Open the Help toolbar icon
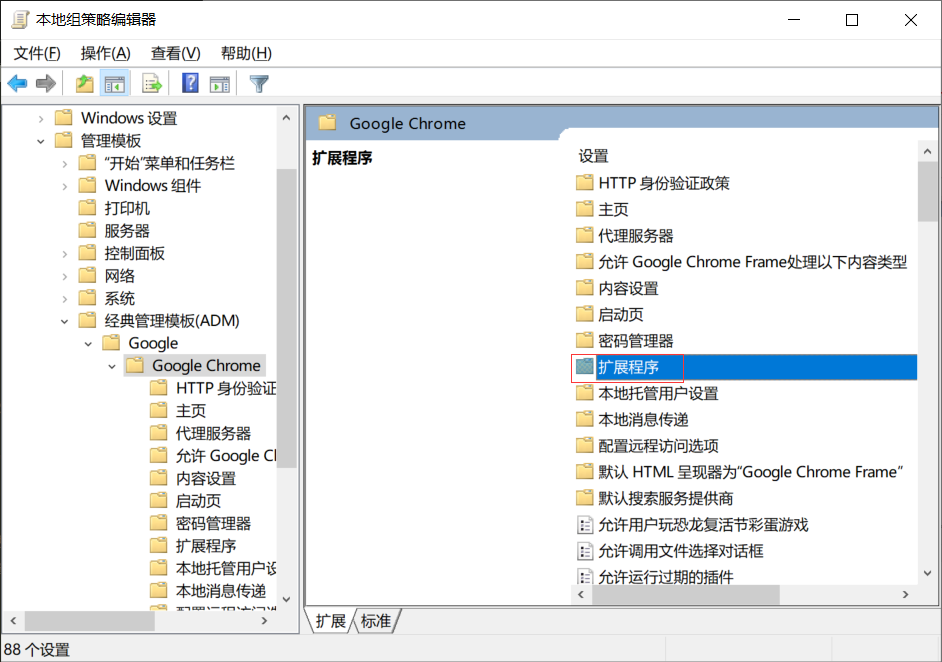The width and height of the screenshot is (942, 662). 190,84
